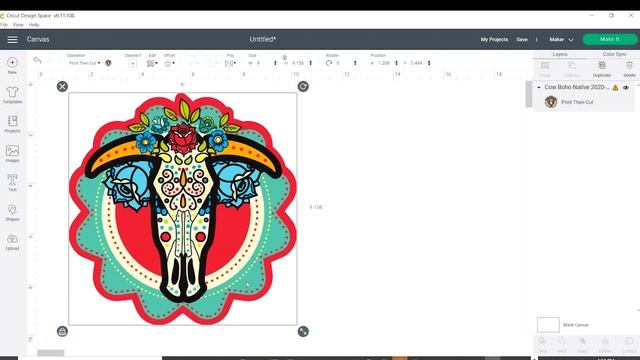Image resolution: width=640 pixels, height=360 pixels.
Task: Click the Blank Canvas color swatch
Action: (x=548, y=325)
